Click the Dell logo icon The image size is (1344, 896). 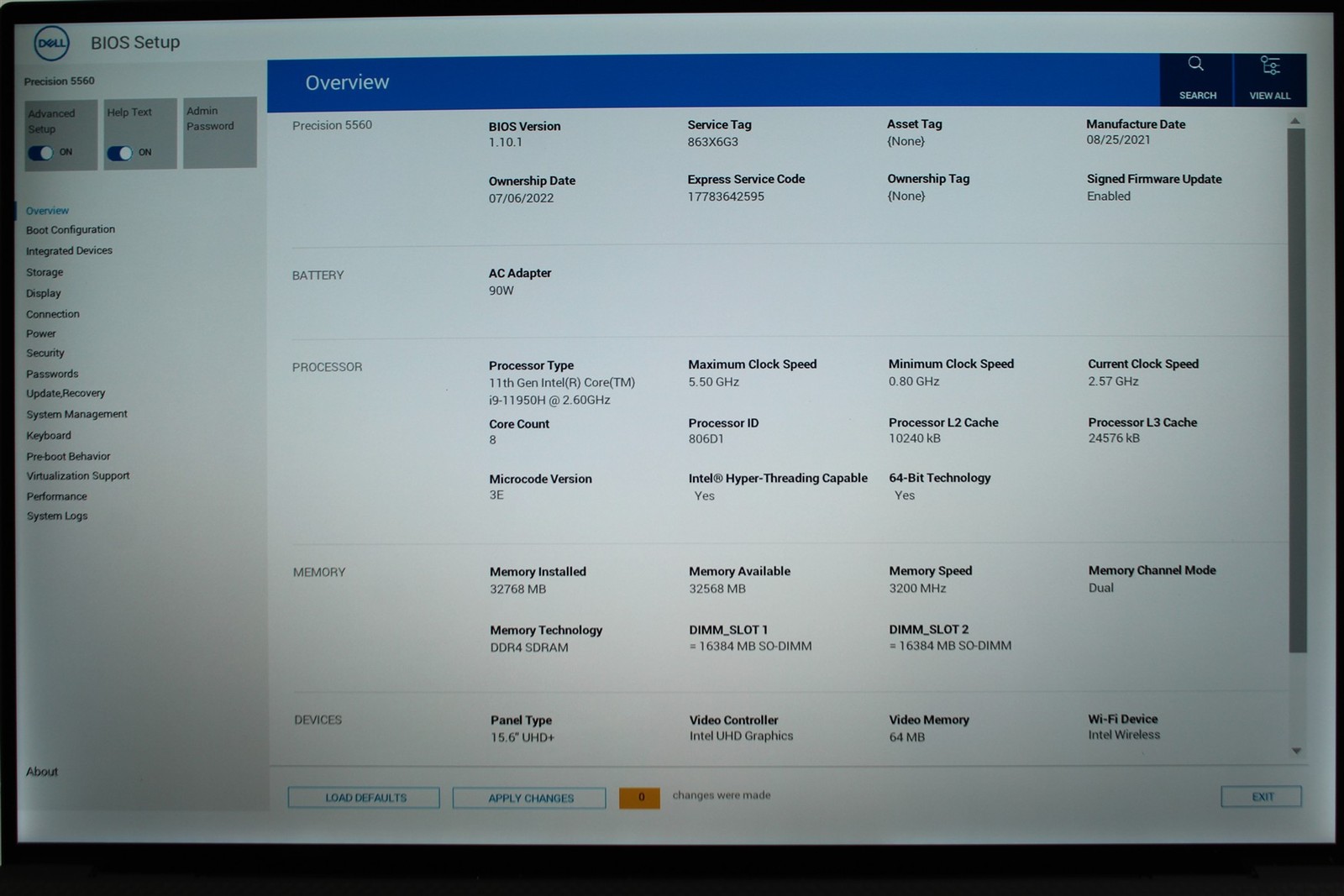51,44
